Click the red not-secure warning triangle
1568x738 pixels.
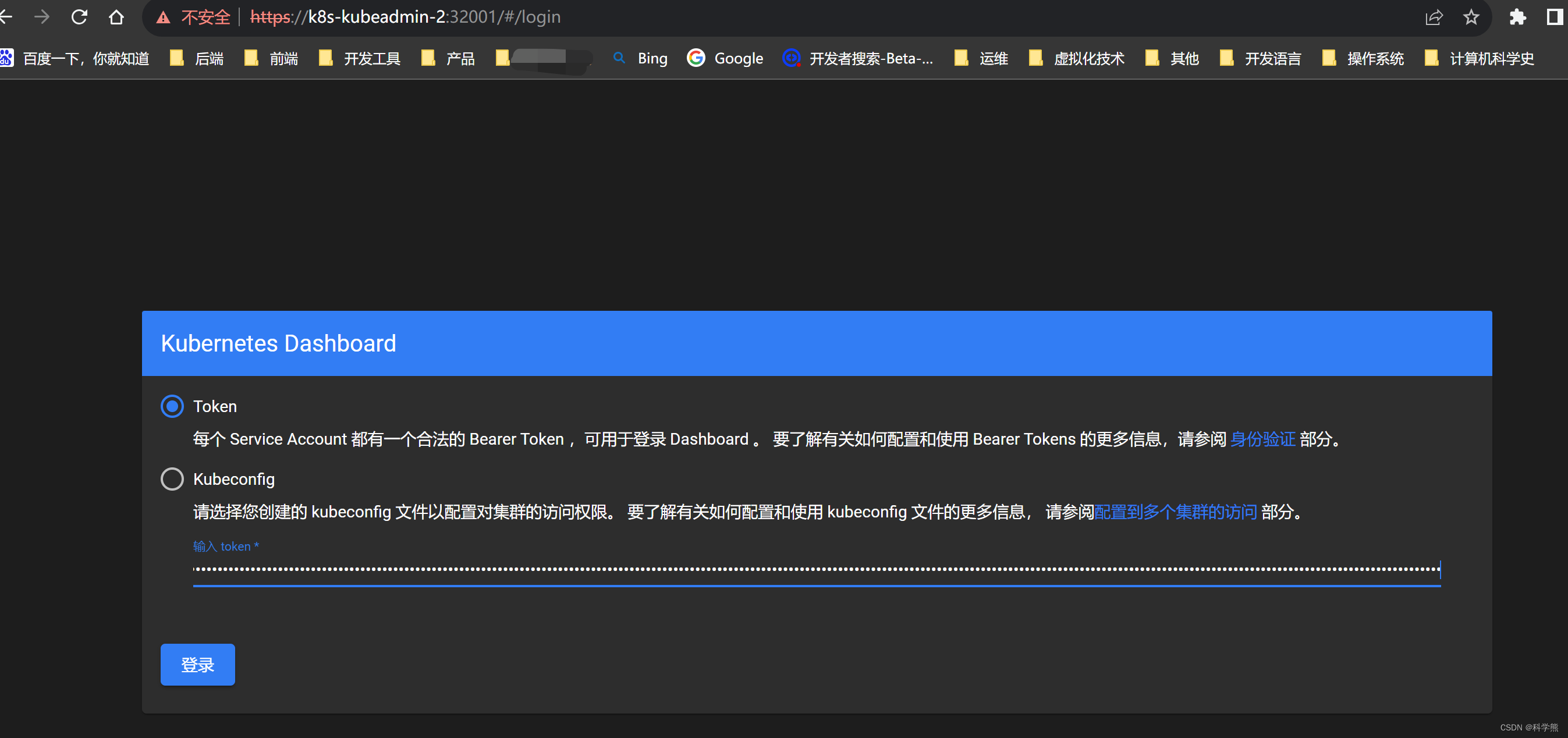tap(162, 17)
